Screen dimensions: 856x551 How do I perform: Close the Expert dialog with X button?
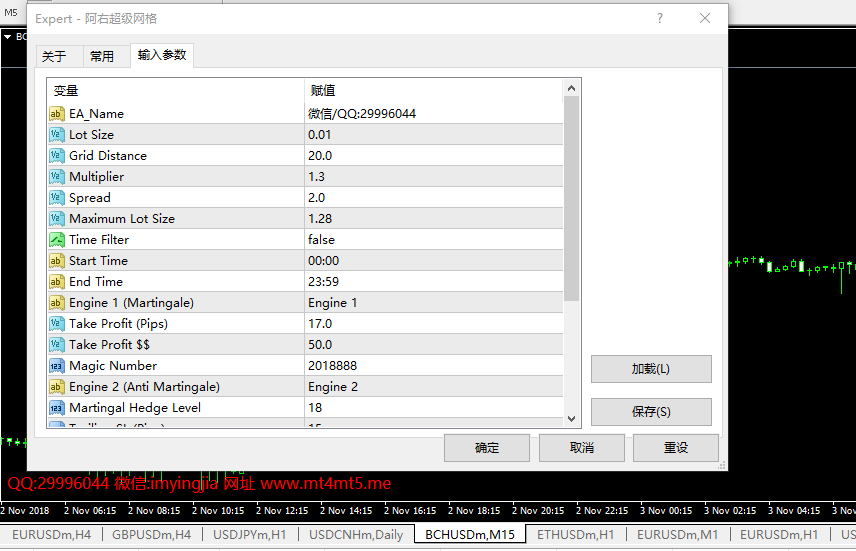point(705,19)
